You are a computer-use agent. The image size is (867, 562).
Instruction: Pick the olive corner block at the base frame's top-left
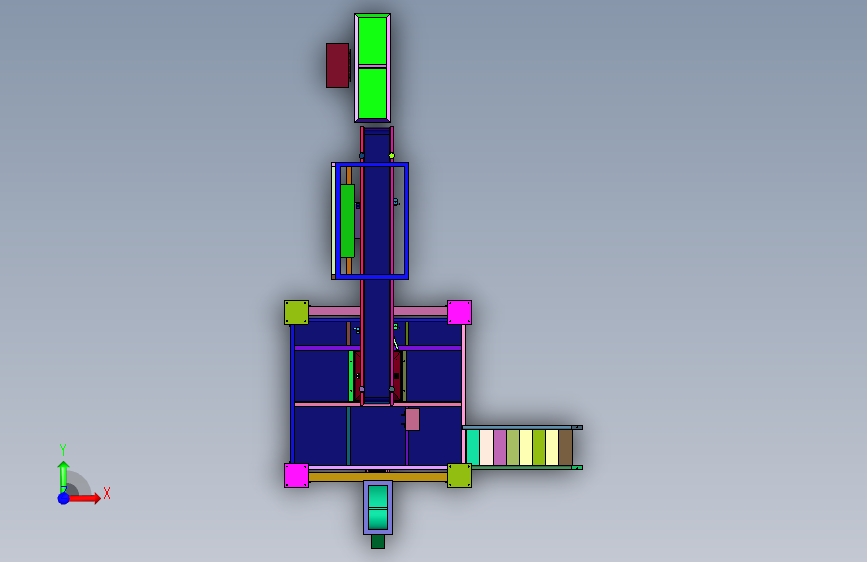[296, 313]
